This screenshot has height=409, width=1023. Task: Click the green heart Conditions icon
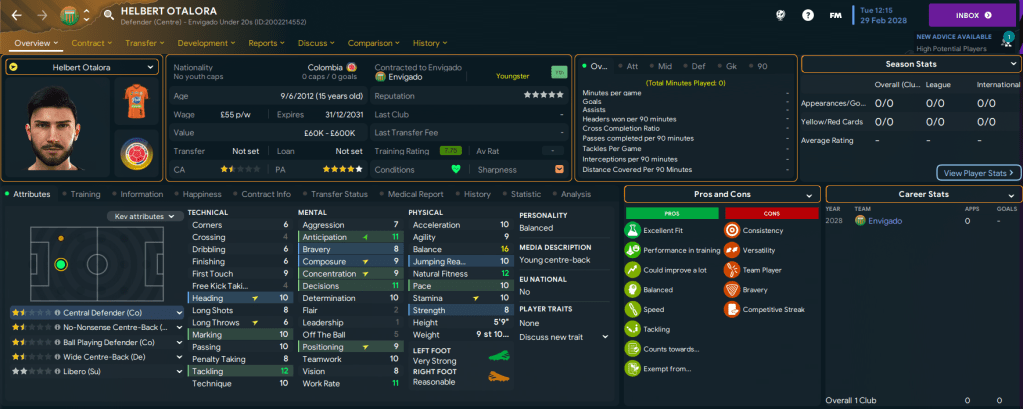point(456,169)
